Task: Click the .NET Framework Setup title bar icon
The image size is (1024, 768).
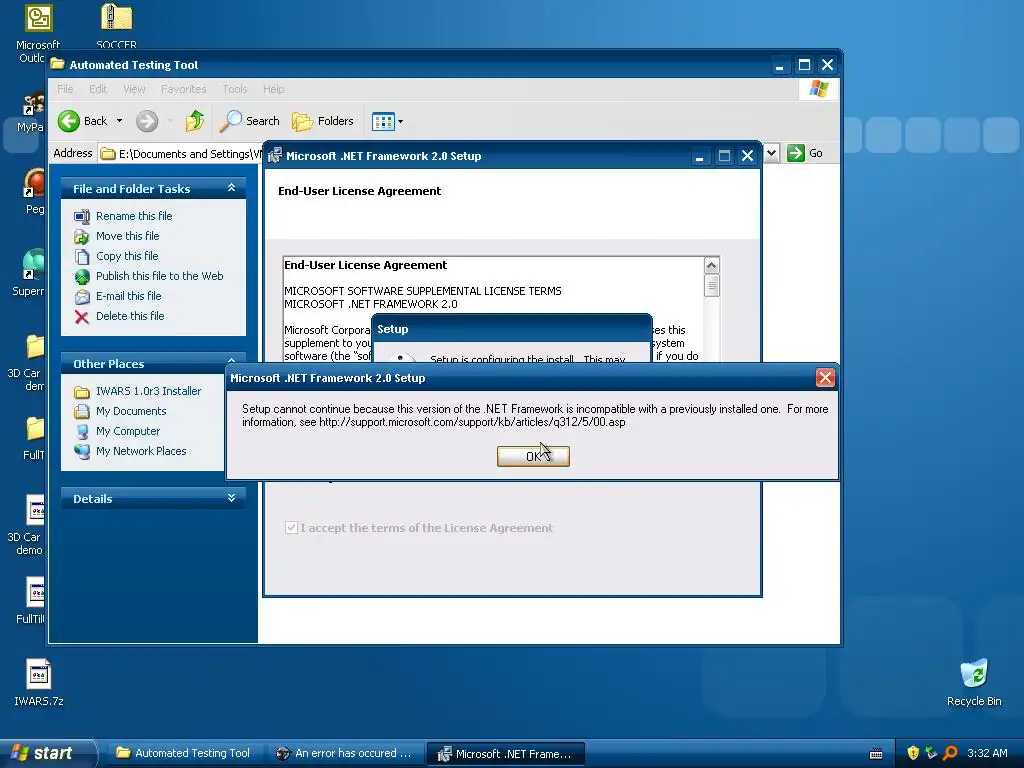Action: (x=275, y=155)
